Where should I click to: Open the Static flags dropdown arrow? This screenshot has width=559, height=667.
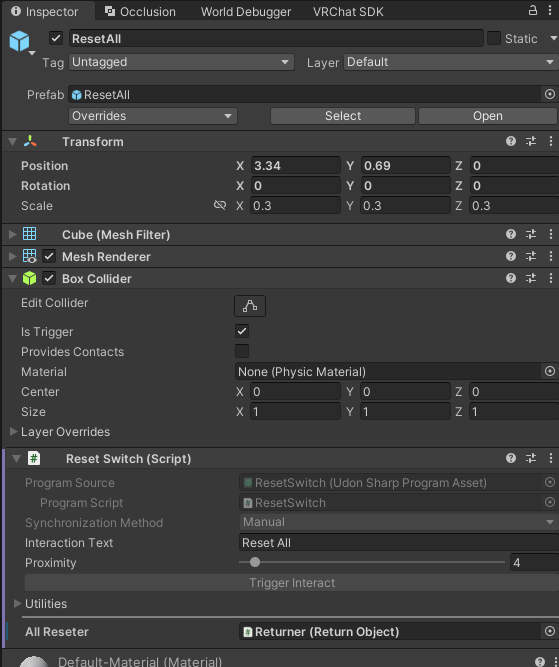click(x=553, y=38)
